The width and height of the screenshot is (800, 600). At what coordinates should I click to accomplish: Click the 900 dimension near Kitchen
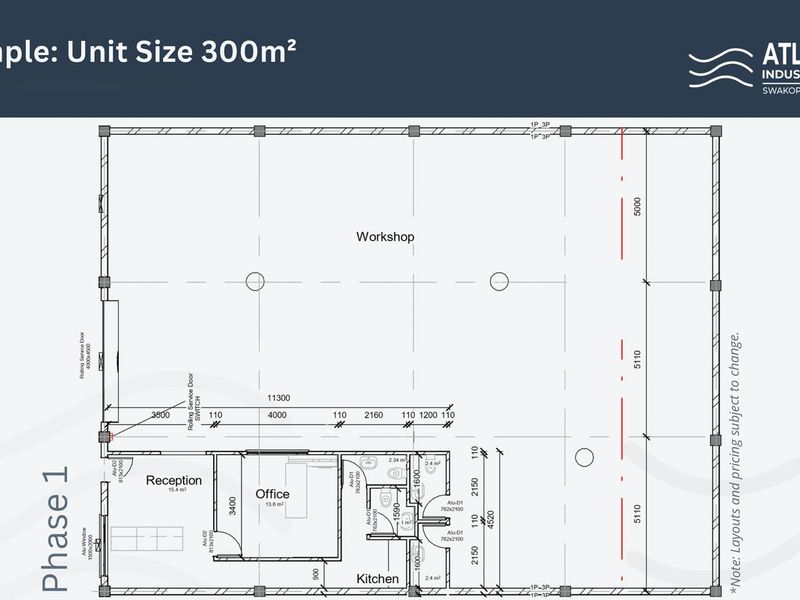click(316, 574)
